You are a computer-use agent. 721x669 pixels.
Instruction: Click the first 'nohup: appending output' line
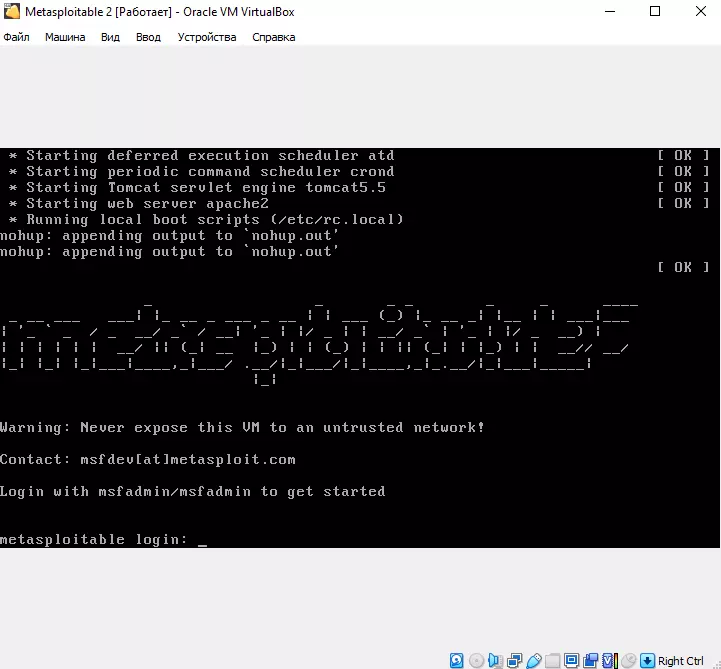(x=169, y=235)
